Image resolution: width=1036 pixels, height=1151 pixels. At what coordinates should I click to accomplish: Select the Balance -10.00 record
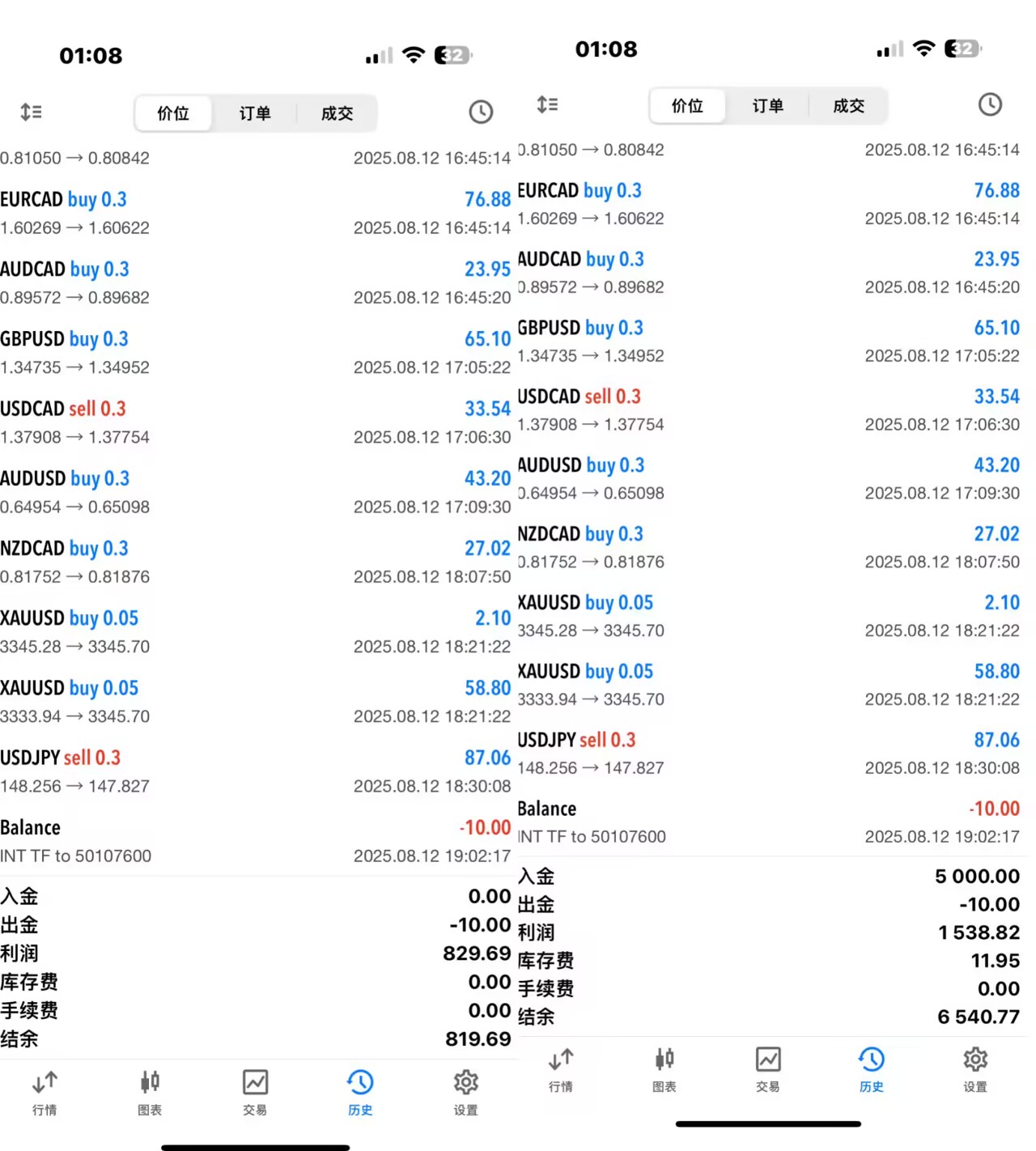(x=243, y=840)
